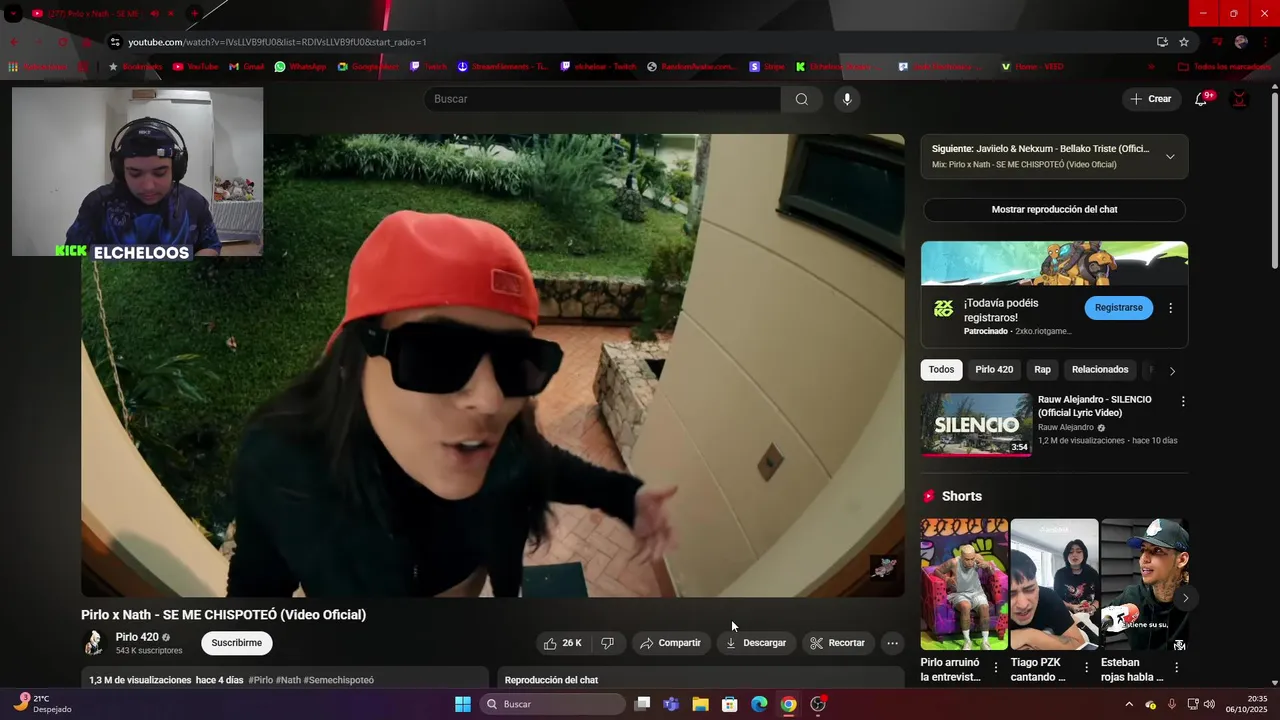Open the Pirlo 420 channel name link
Viewport: 1280px width, 720px height.
click(137, 637)
